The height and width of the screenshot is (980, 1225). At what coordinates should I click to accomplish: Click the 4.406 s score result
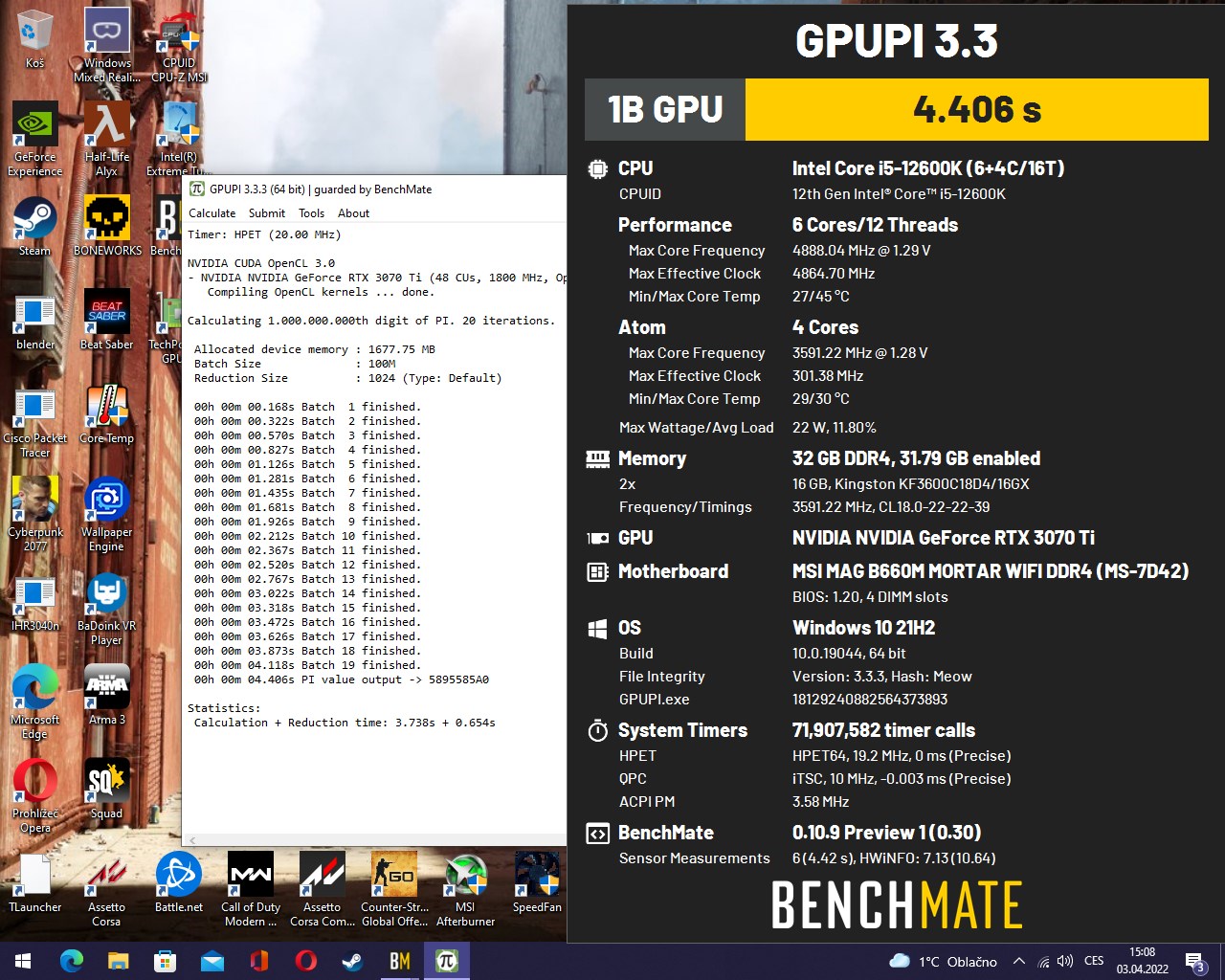tap(976, 109)
